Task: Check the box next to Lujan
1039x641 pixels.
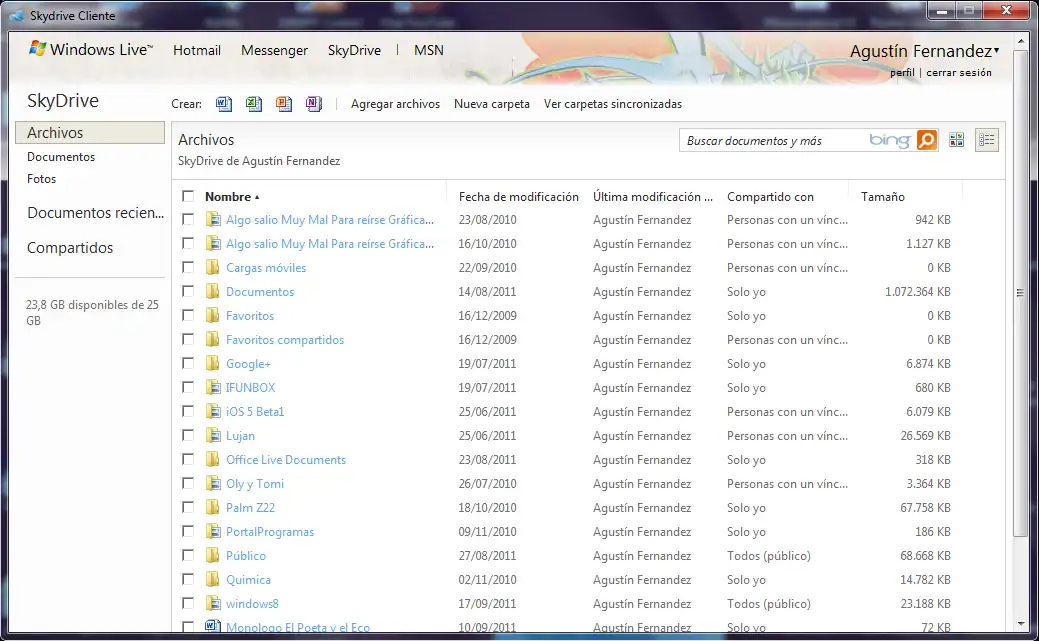Action: 188,435
